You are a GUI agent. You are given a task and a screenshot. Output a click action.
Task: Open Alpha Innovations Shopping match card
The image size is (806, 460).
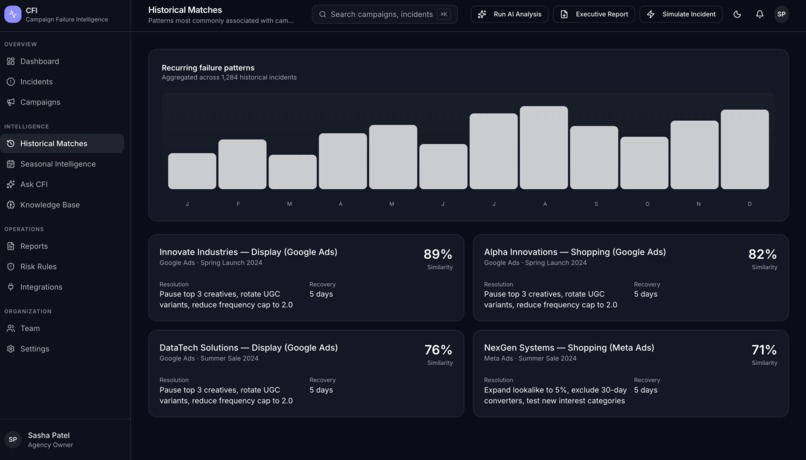coord(631,278)
